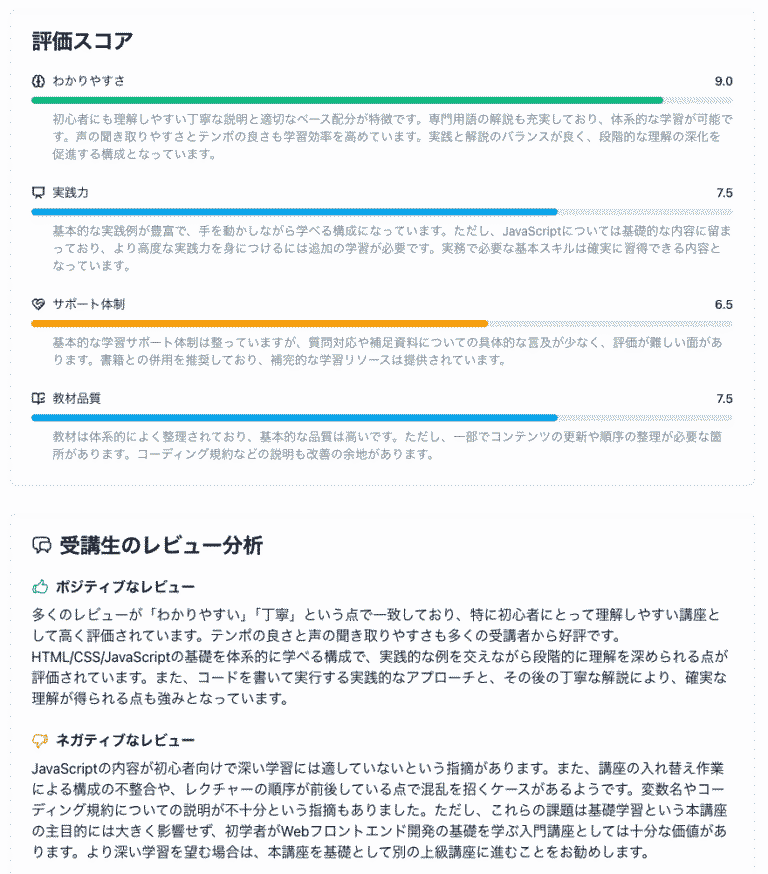
Task: Select the 6.5 score for サポート体制
Action: click(723, 304)
